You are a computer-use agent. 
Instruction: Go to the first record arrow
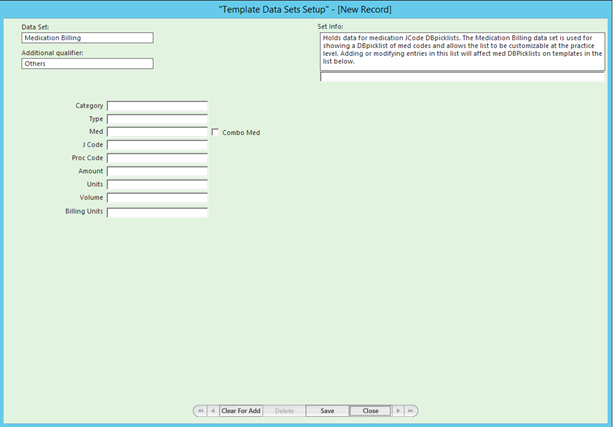pos(200,411)
